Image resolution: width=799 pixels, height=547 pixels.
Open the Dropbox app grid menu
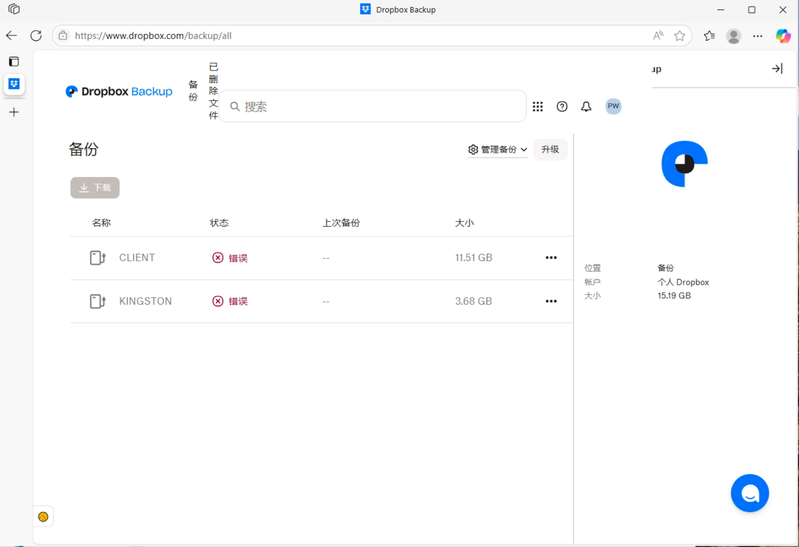coord(538,107)
